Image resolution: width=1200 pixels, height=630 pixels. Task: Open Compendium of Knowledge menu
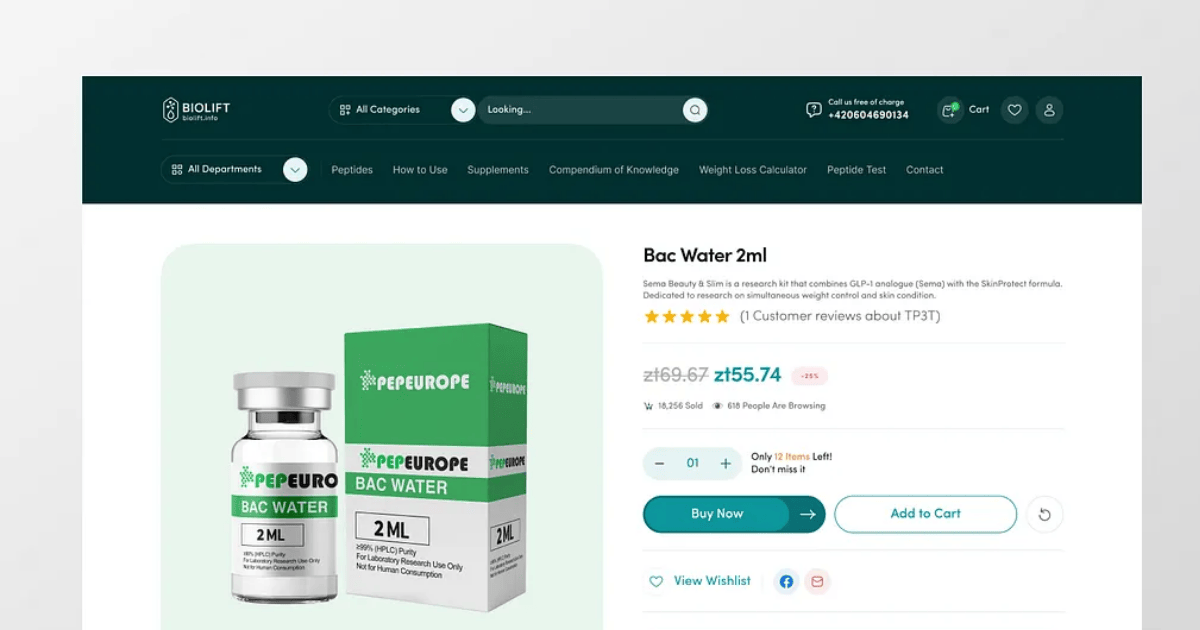(614, 170)
